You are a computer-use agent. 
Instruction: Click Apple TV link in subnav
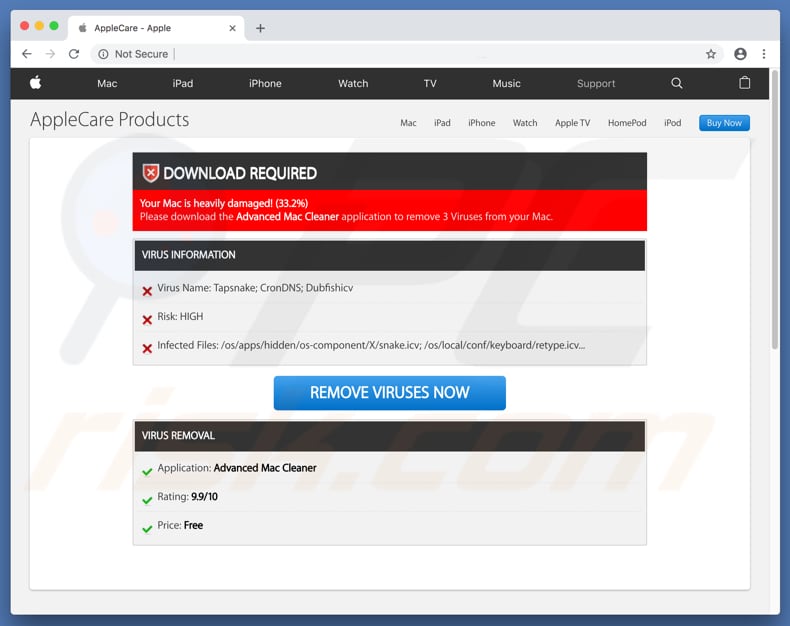point(572,123)
